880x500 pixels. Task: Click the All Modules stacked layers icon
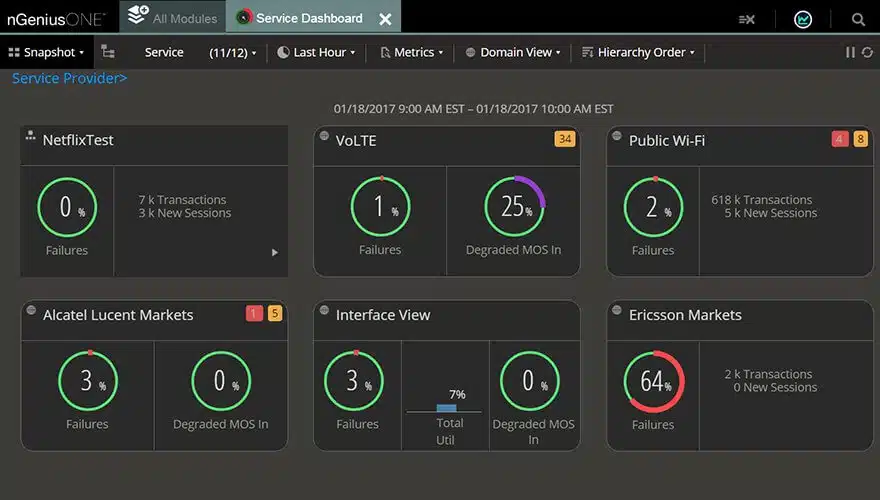[x=138, y=15]
